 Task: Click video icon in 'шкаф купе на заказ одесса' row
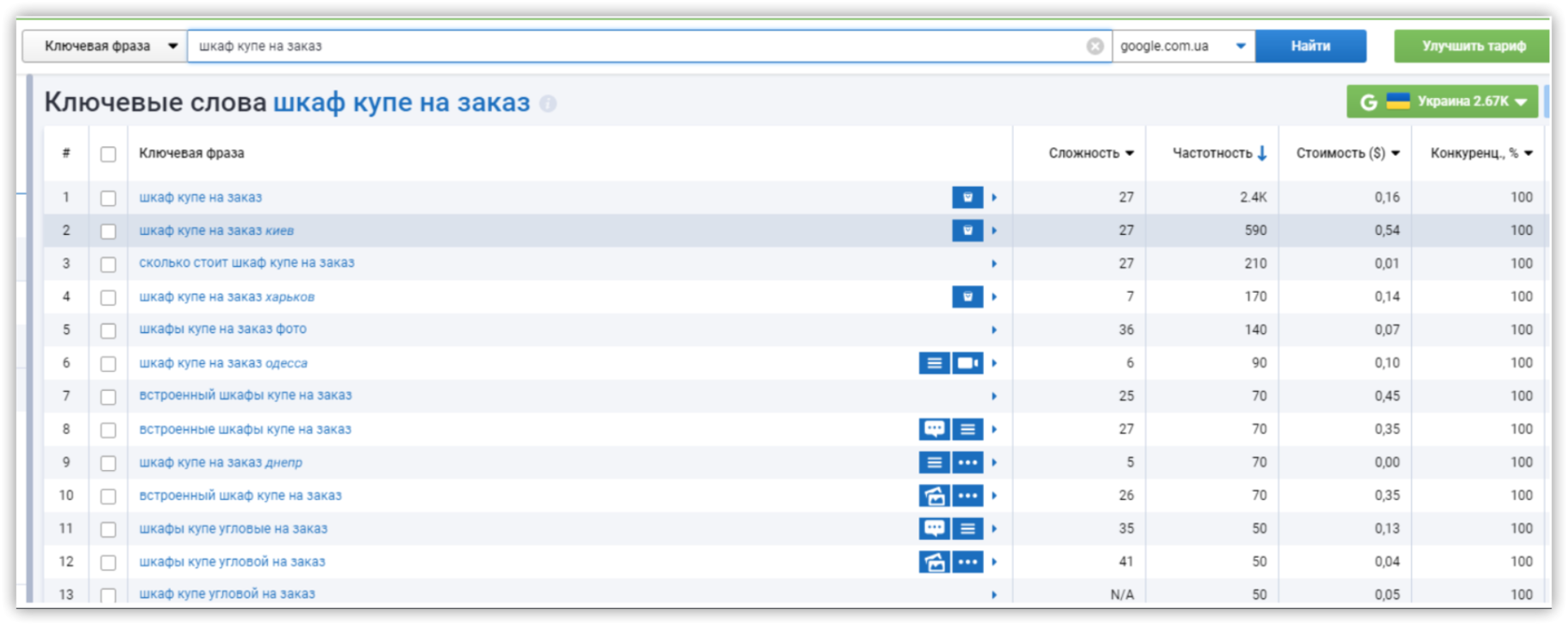968,363
